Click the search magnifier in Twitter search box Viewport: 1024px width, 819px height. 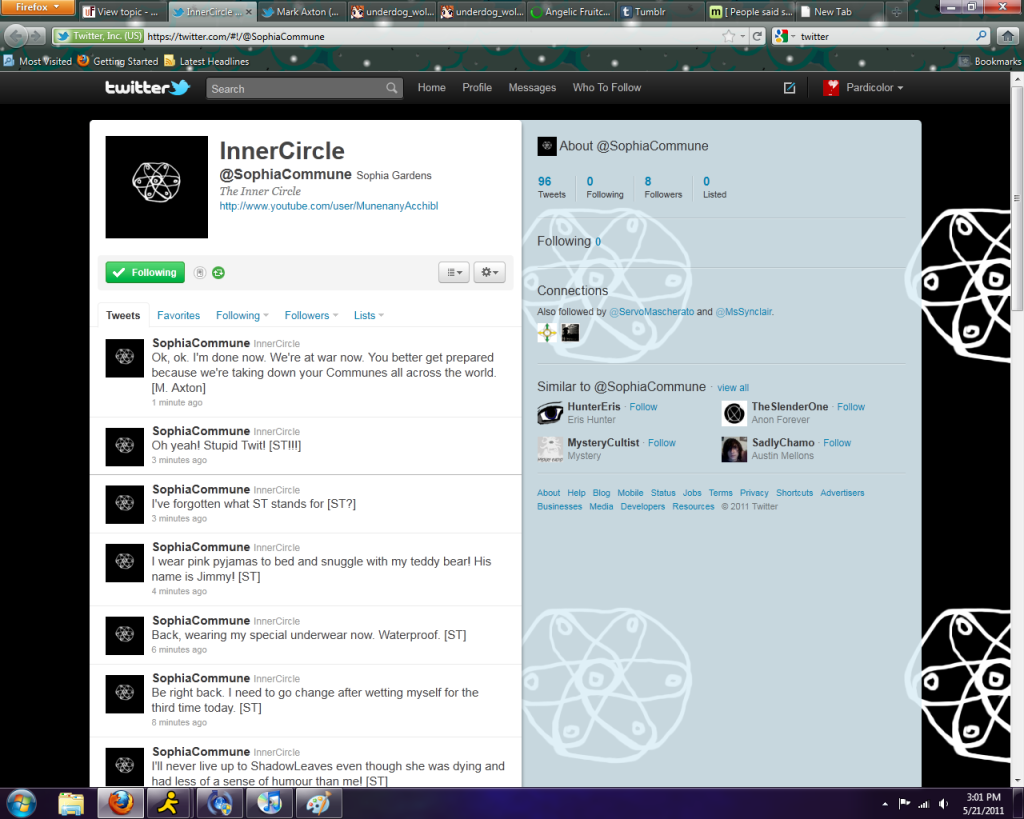tap(392, 88)
